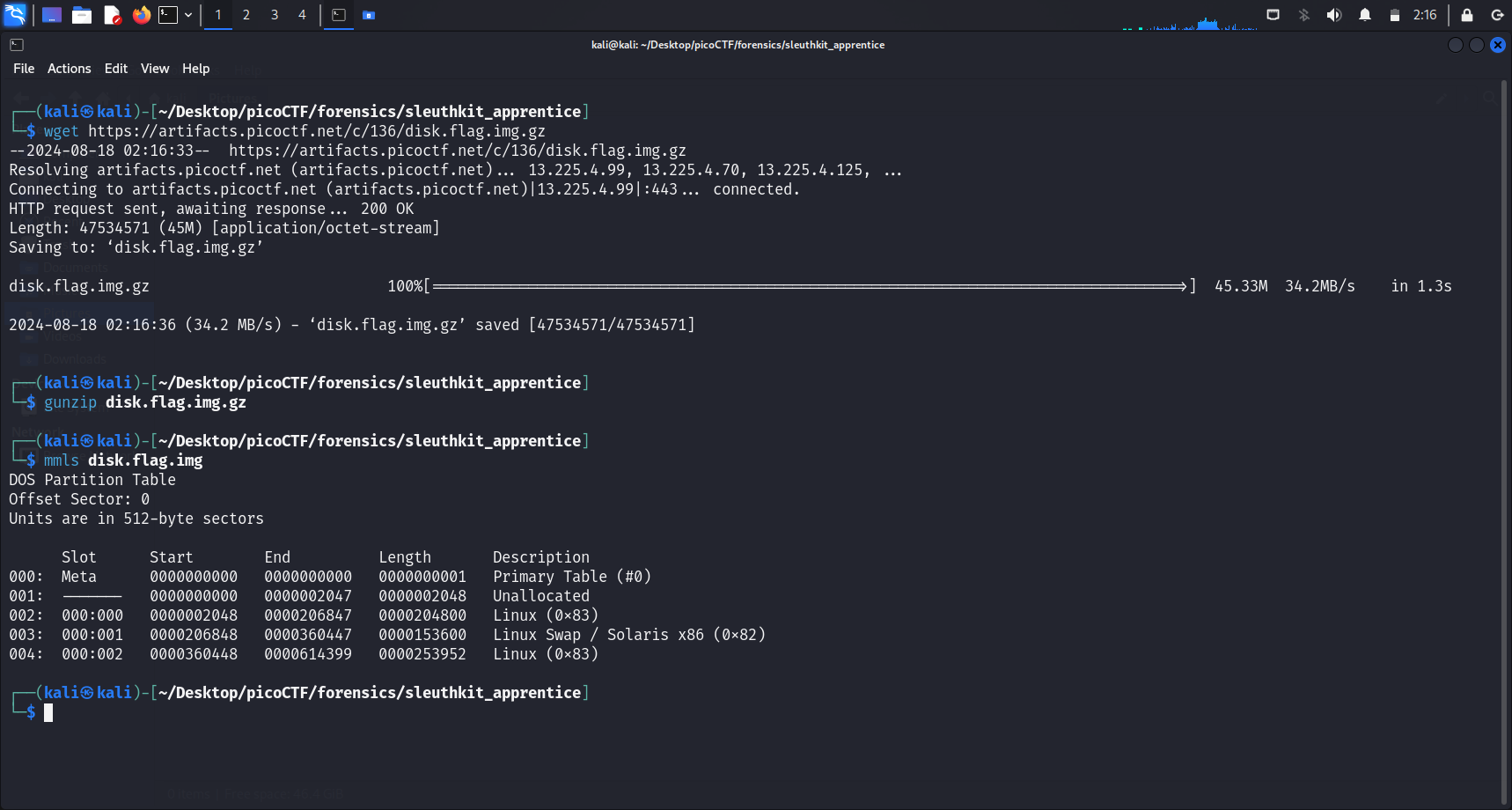Viewport: 1512px width, 810px height.
Task: Open the file manager panel icon
Action: [82, 15]
